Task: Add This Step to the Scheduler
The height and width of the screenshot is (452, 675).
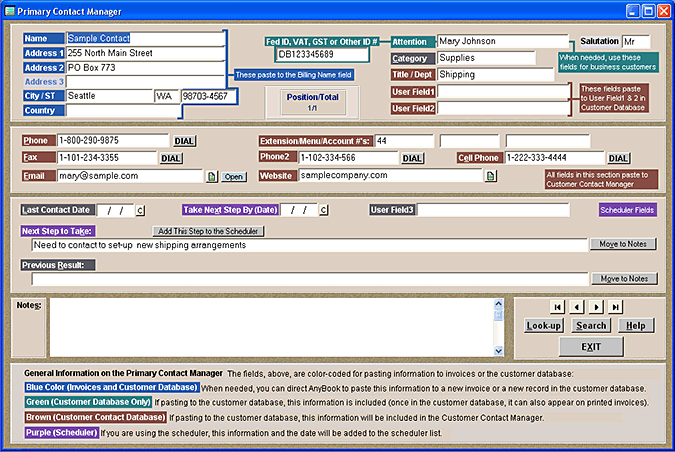Action: 208,231
